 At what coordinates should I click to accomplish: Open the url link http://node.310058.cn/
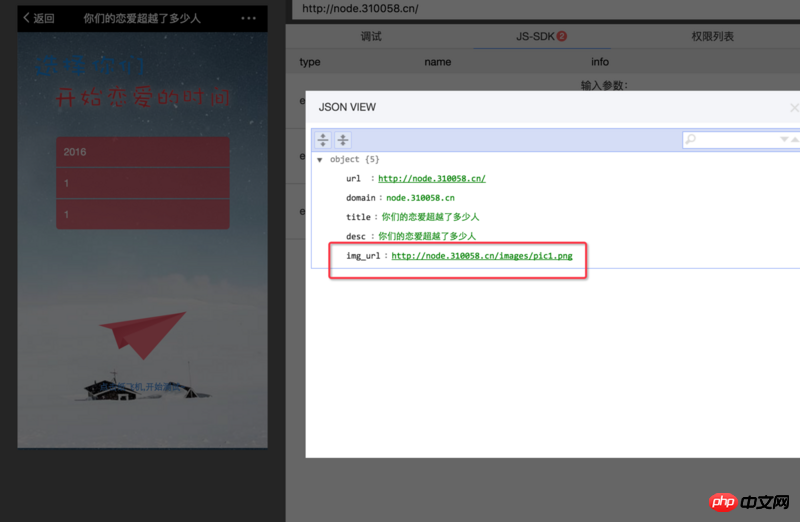click(x=432, y=179)
